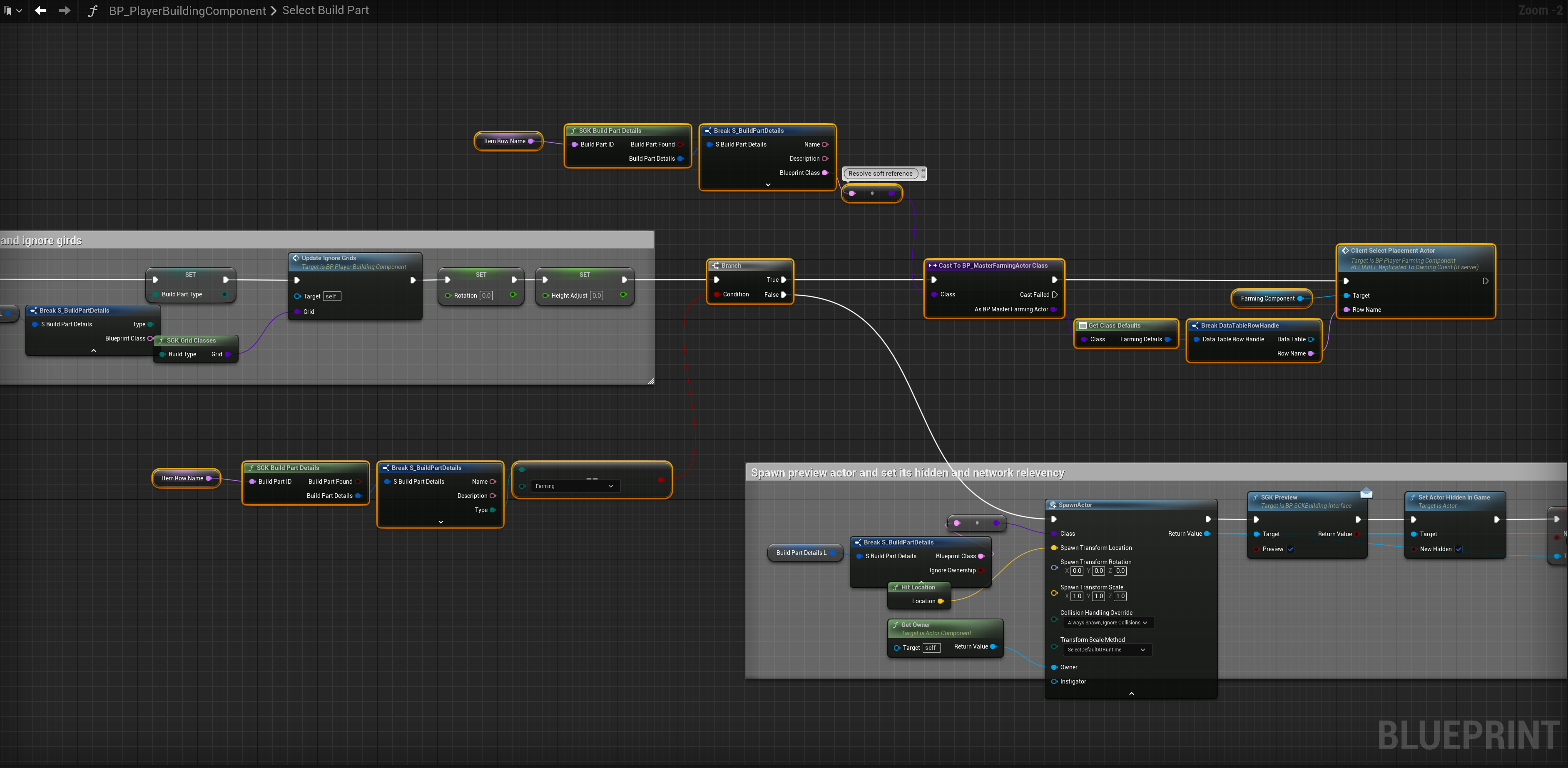Viewport: 1568px width, 768px height.
Task: Click Break DataTableRowHandle struct icon
Action: click(x=1195, y=326)
